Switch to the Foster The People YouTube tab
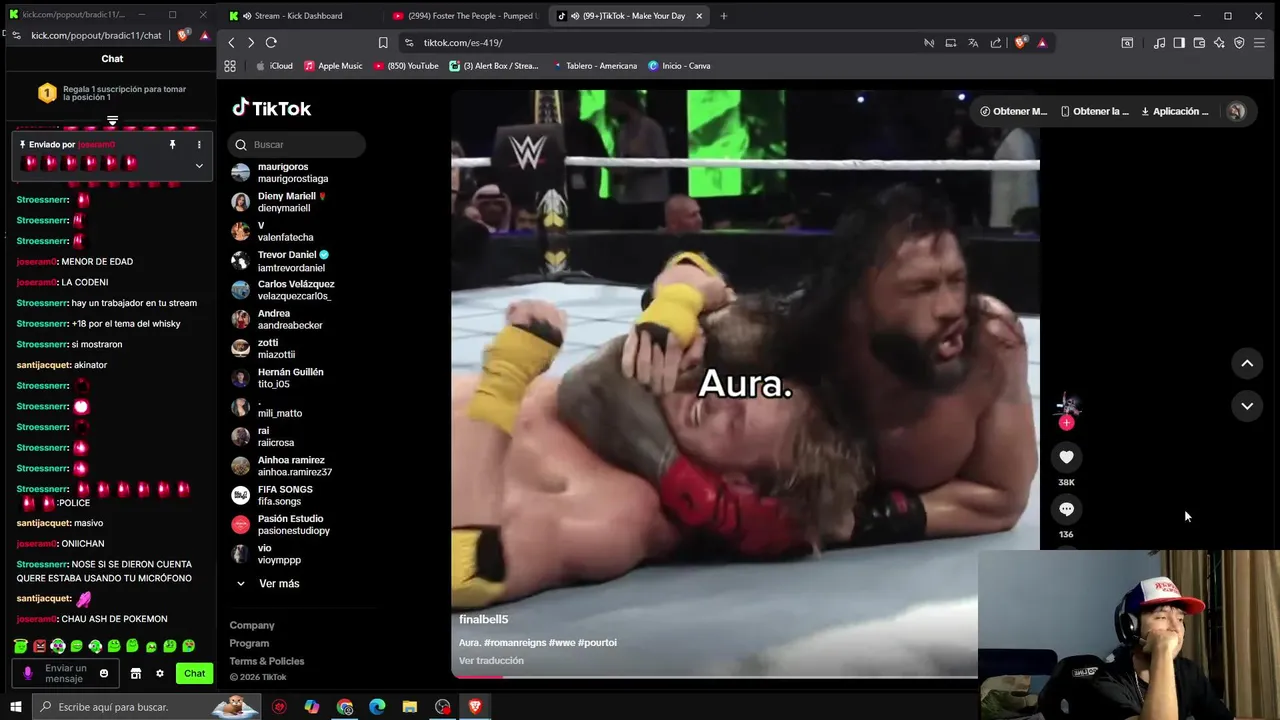The height and width of the screenshot is (720, 1280). pos(465,16)
